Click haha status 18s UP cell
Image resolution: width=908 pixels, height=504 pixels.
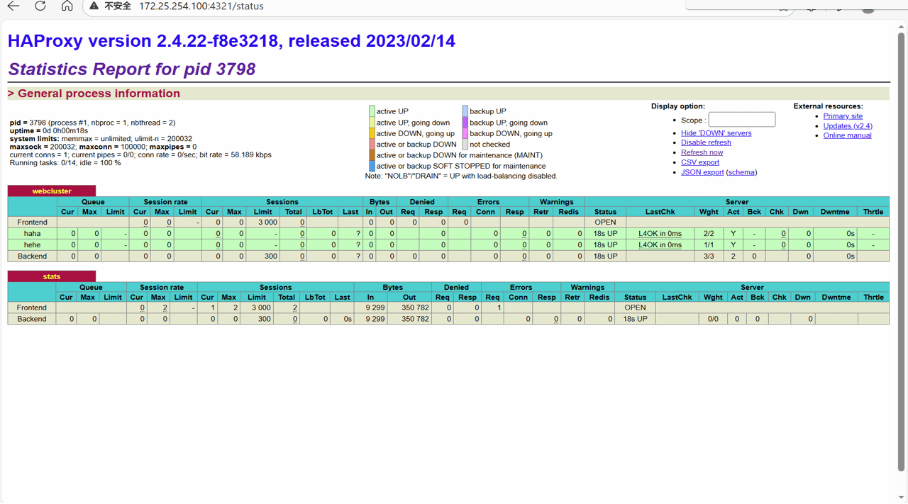pyautogui.click(x=605, y=233)
